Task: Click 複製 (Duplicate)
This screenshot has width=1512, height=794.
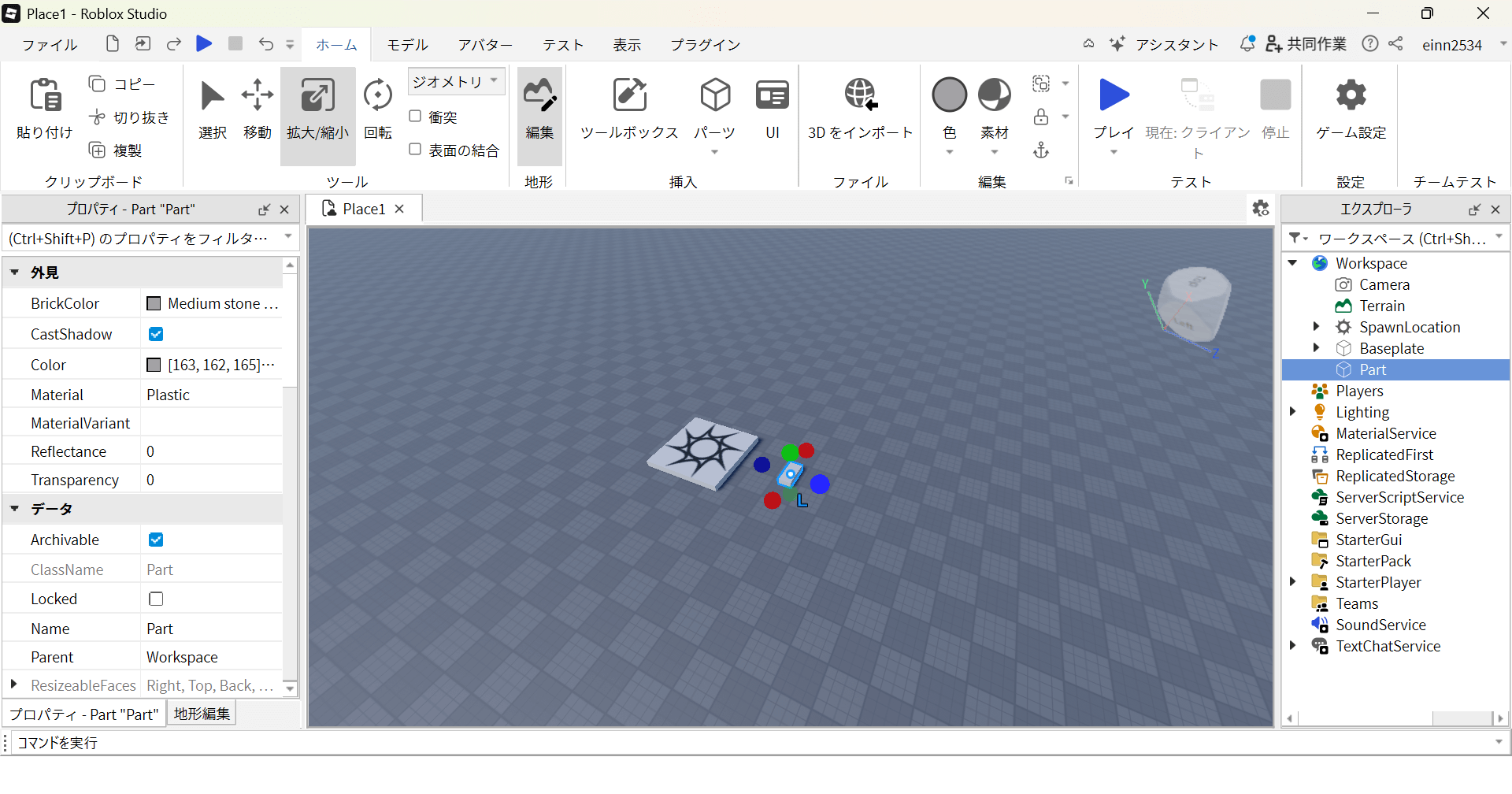Action: [115, 150]
